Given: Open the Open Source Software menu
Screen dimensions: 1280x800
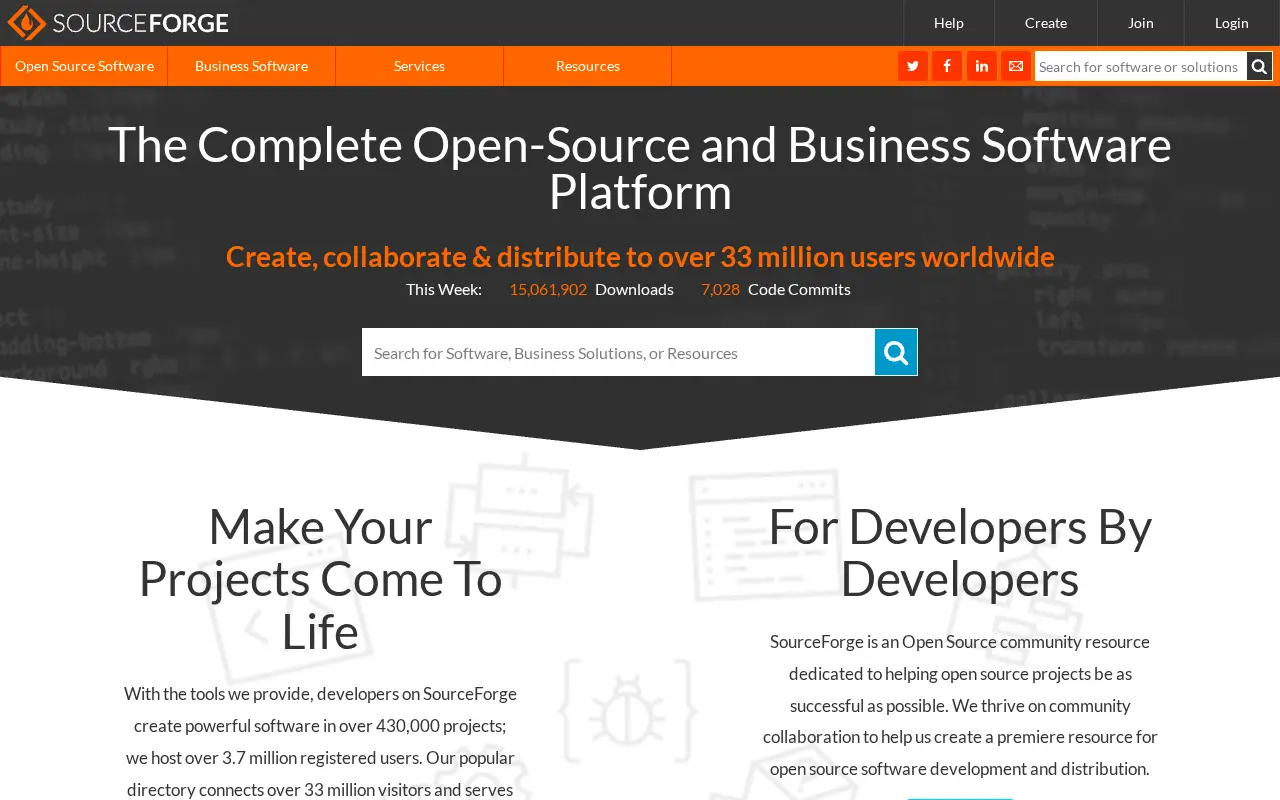Looking at the screenshot, I should (84, 66).
